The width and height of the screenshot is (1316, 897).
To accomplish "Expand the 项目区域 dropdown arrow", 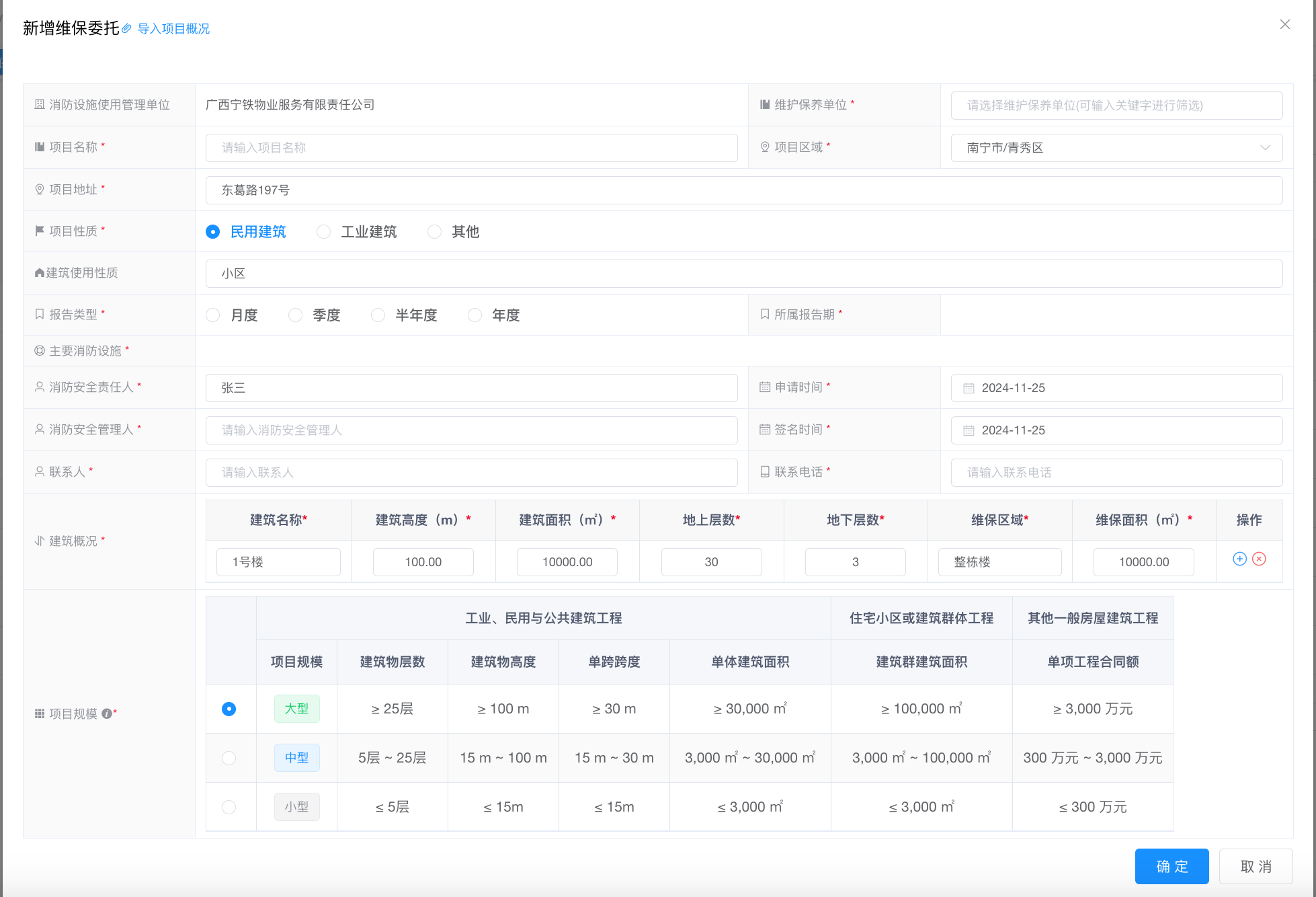I will click(x=1265, y=148).
